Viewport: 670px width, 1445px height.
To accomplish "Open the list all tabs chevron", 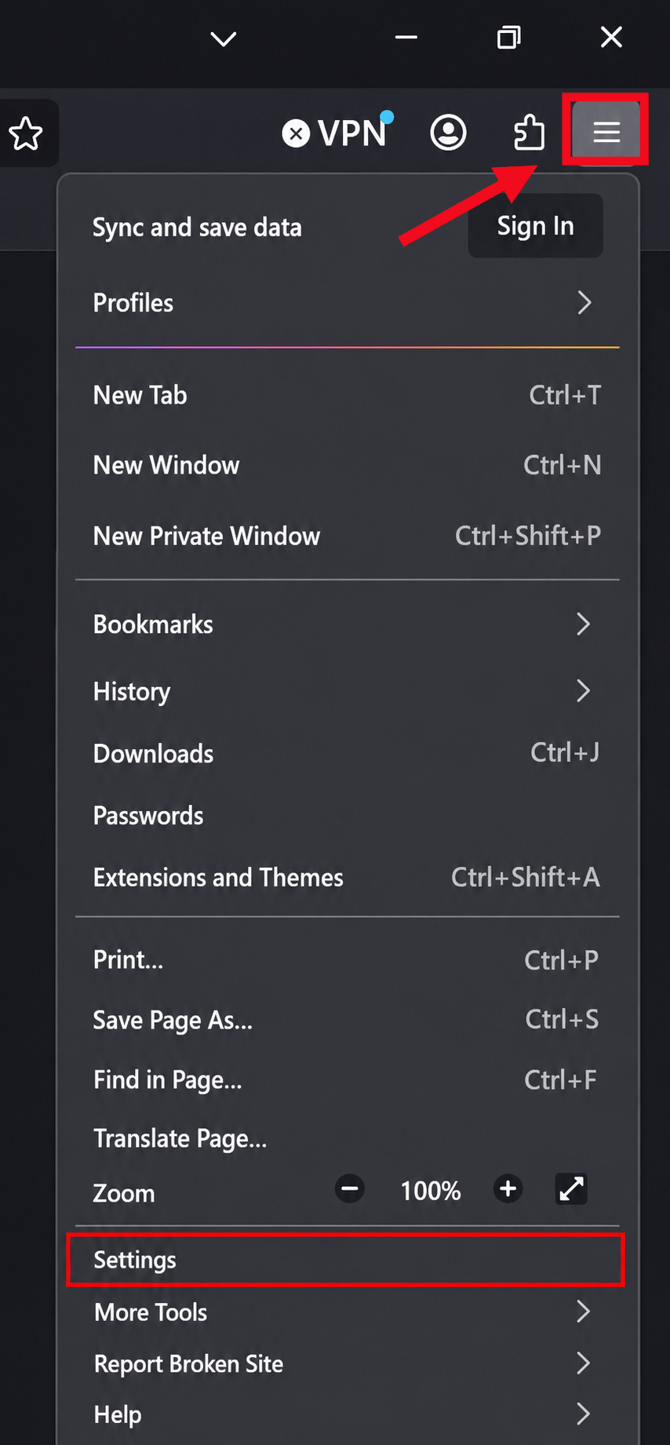I will (x=223, y=39).
